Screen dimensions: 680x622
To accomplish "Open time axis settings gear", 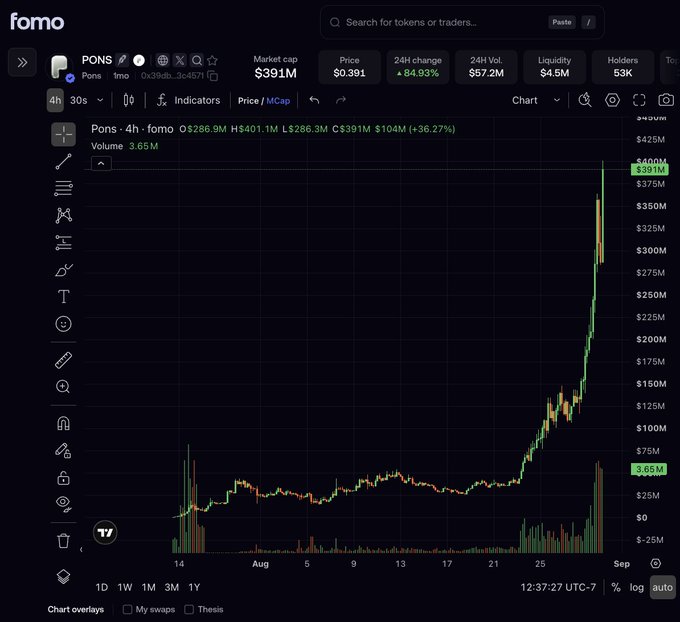I will 656,563.
